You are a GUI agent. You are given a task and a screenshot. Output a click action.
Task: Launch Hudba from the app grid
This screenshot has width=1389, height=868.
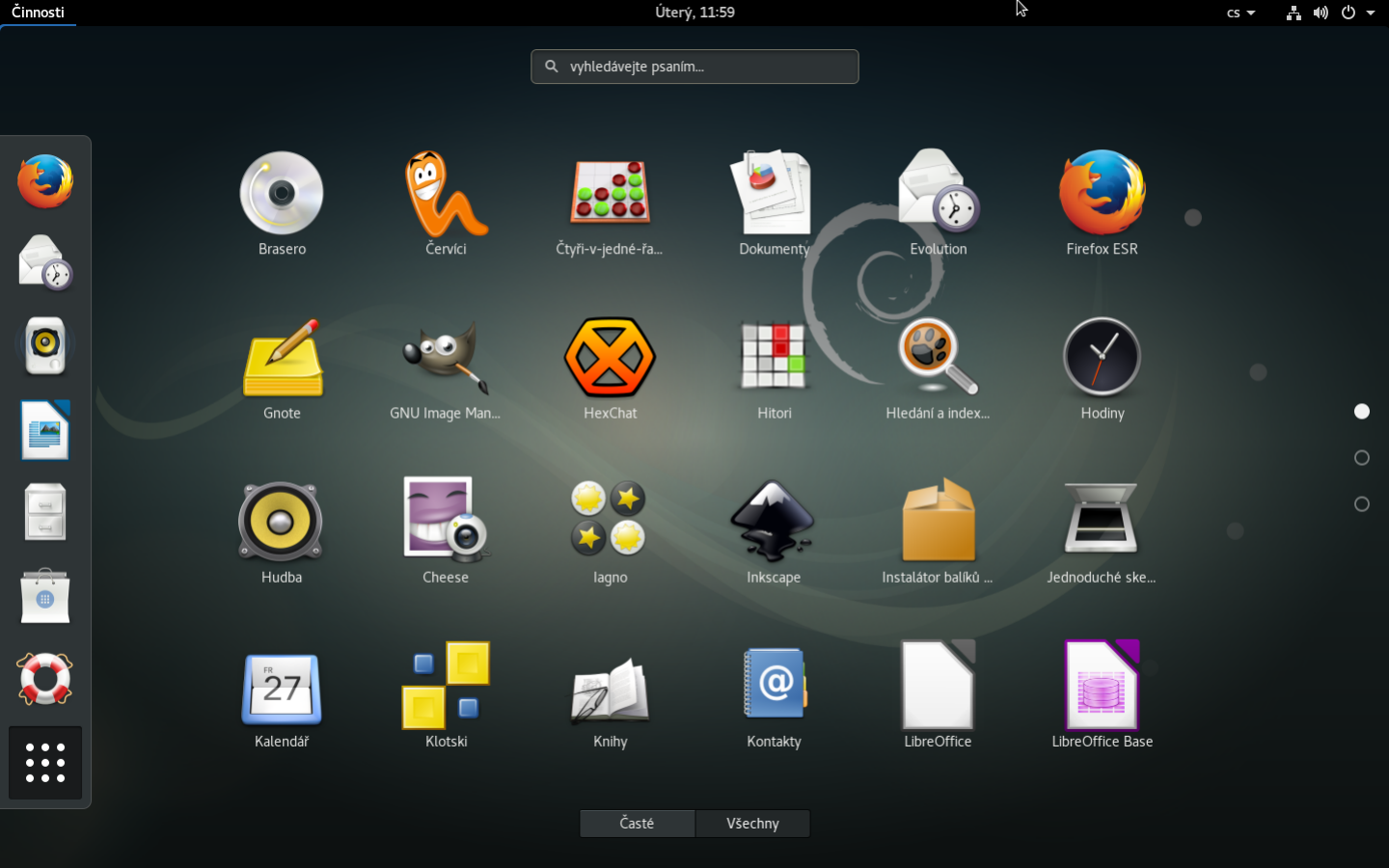[282, 532]
